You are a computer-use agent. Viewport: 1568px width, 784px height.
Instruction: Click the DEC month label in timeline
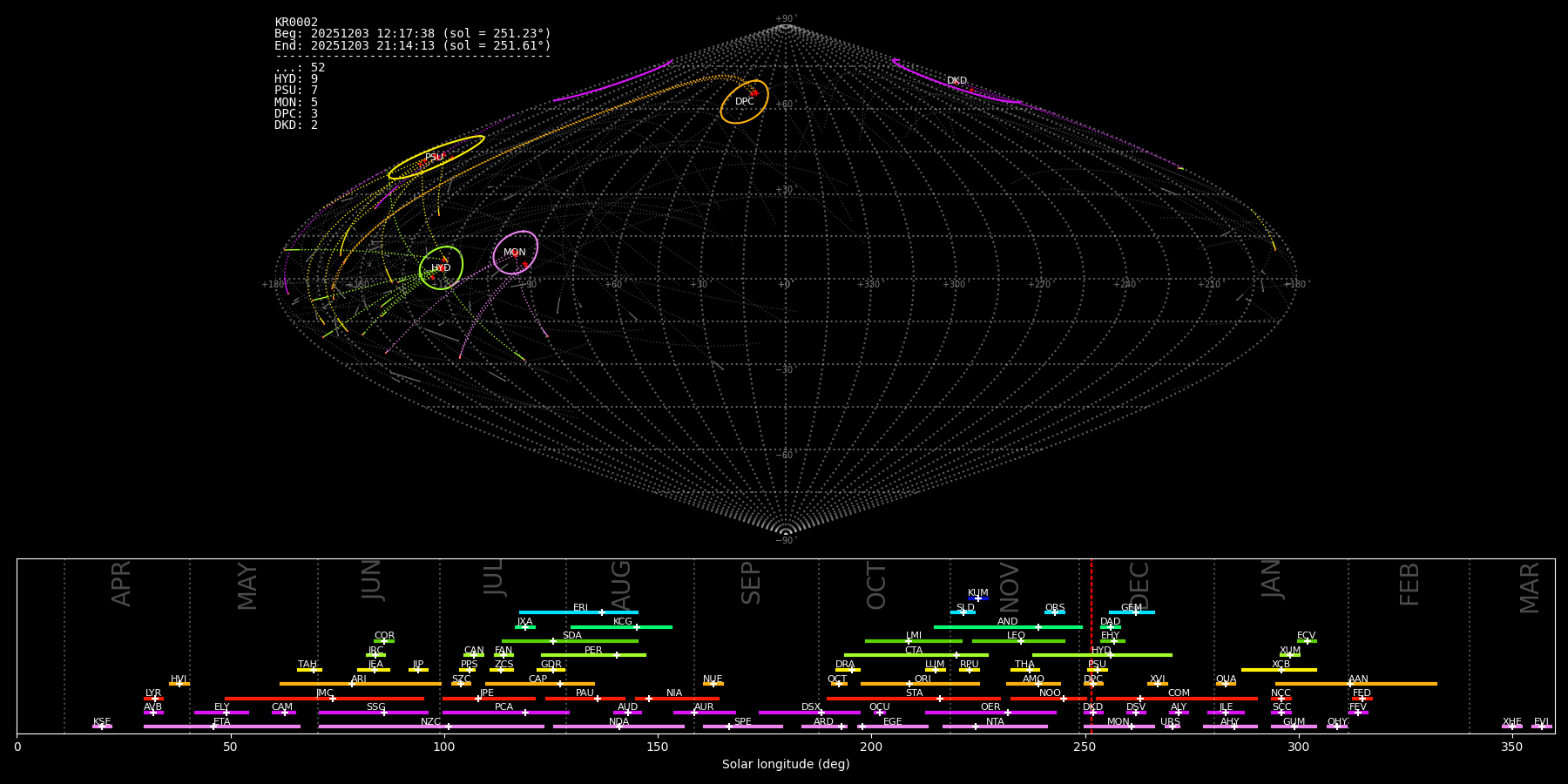(x=1139, y=585)
